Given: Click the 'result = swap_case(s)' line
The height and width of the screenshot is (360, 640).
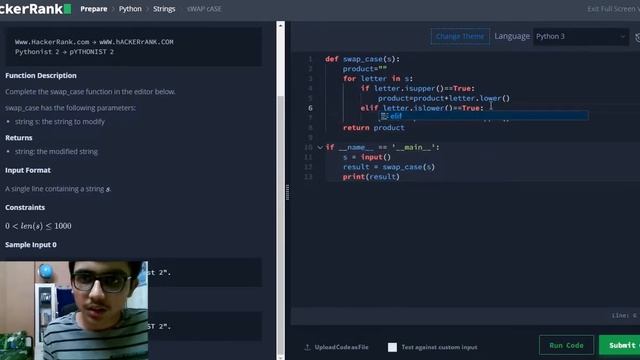Looking at the screenshot, I should [389, 167].
